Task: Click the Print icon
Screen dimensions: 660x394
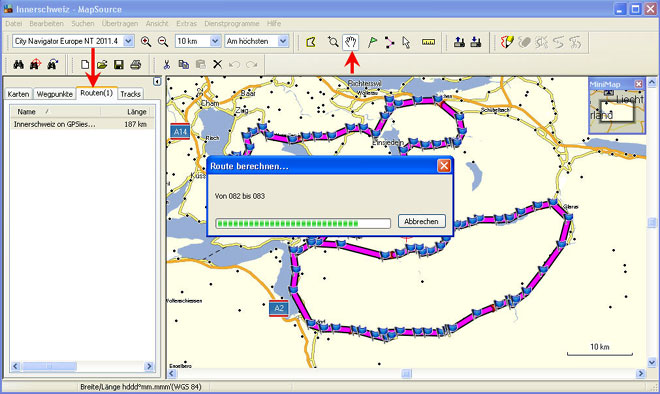Action: pos(136,64)
